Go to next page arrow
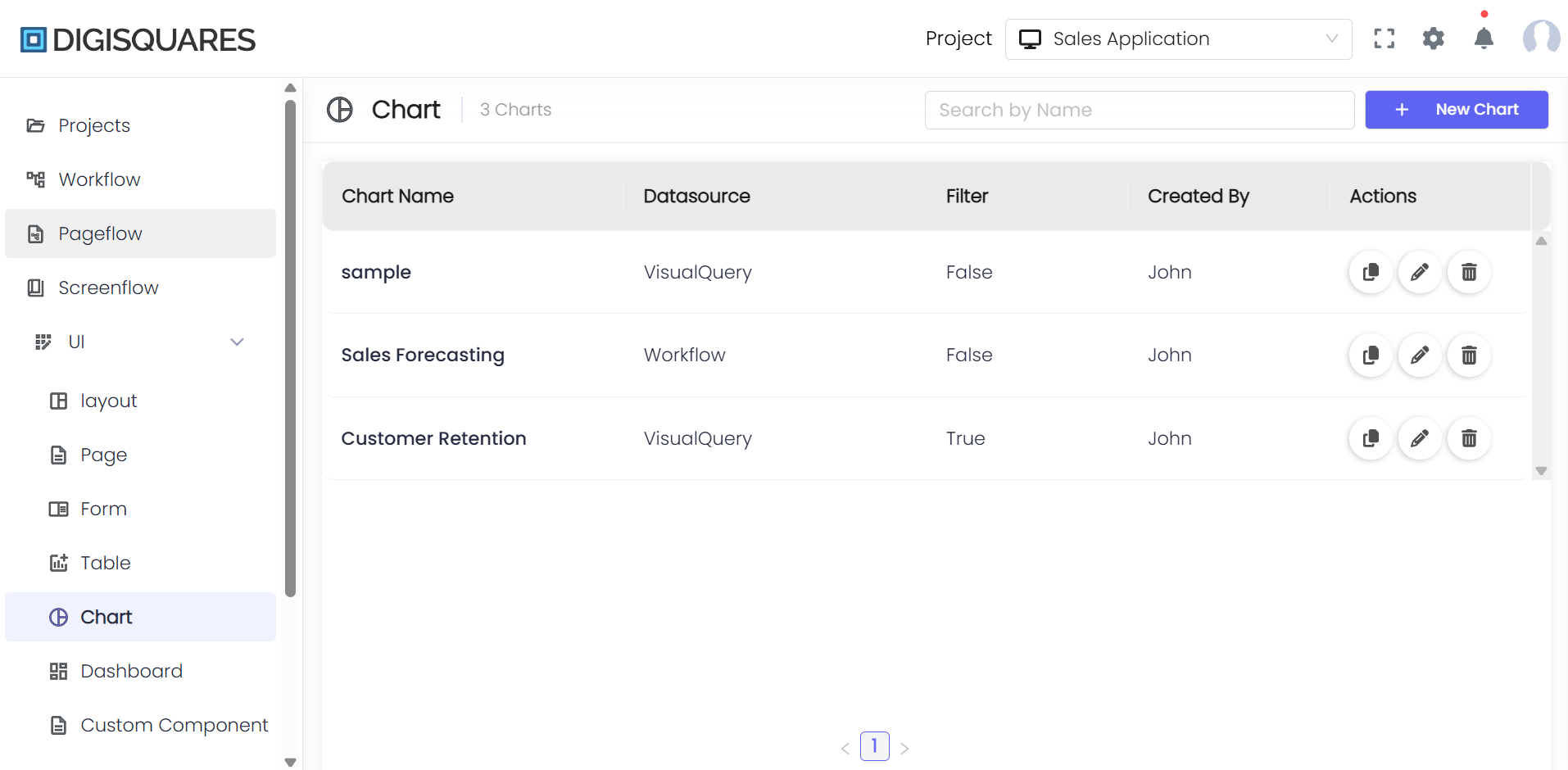Image resolution: width=1568 pixels, height=770 pixels. [x=904, y=748]
